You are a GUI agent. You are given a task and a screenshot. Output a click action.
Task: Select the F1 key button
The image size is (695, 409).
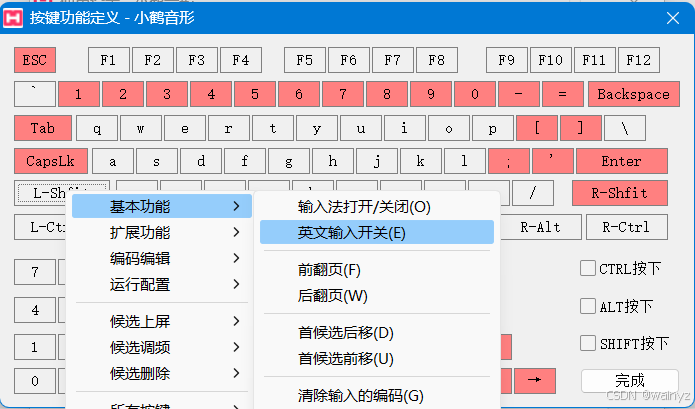tap(109, 60)
